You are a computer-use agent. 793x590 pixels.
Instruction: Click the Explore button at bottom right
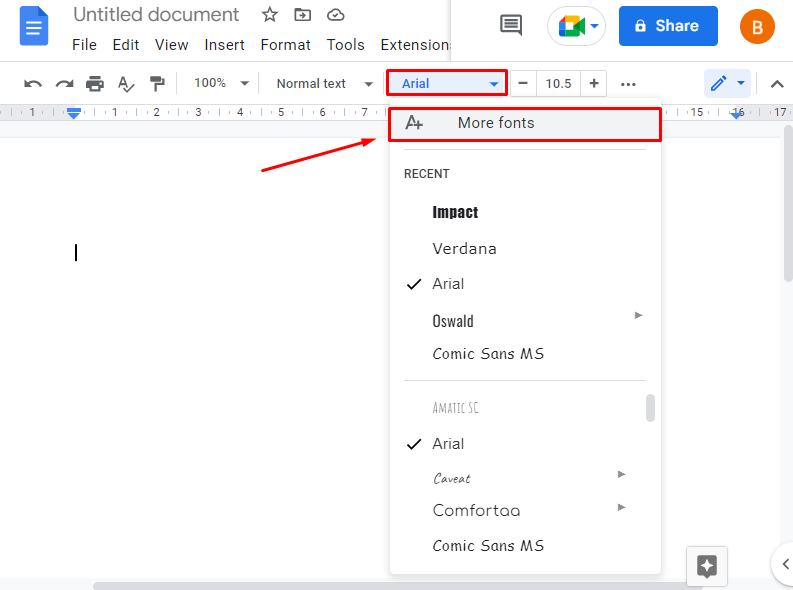coord(706,566)
